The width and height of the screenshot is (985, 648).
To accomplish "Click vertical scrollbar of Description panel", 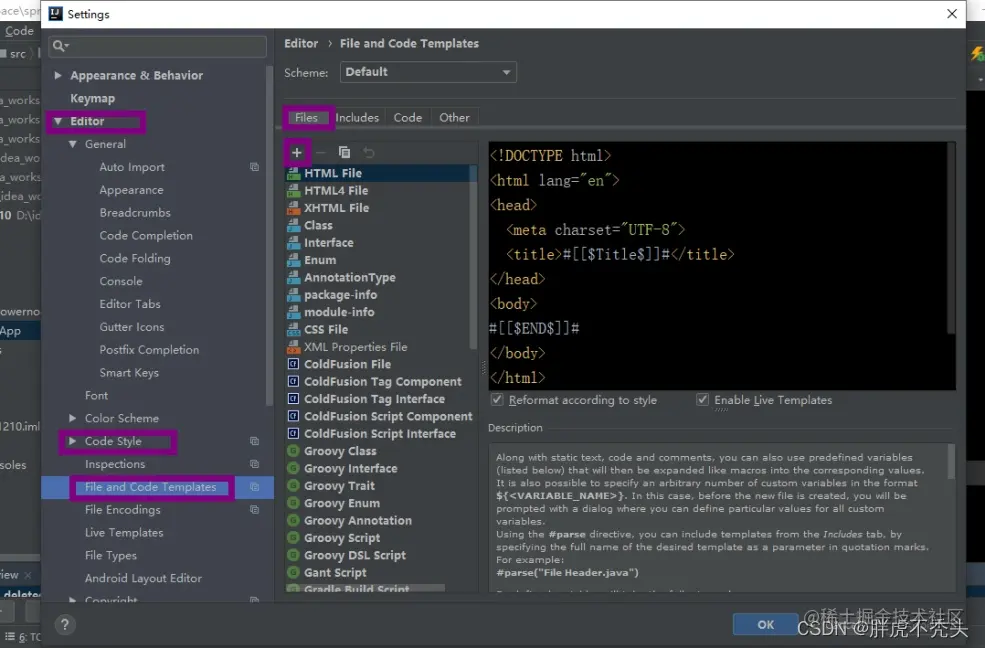I will pos(951,462).
